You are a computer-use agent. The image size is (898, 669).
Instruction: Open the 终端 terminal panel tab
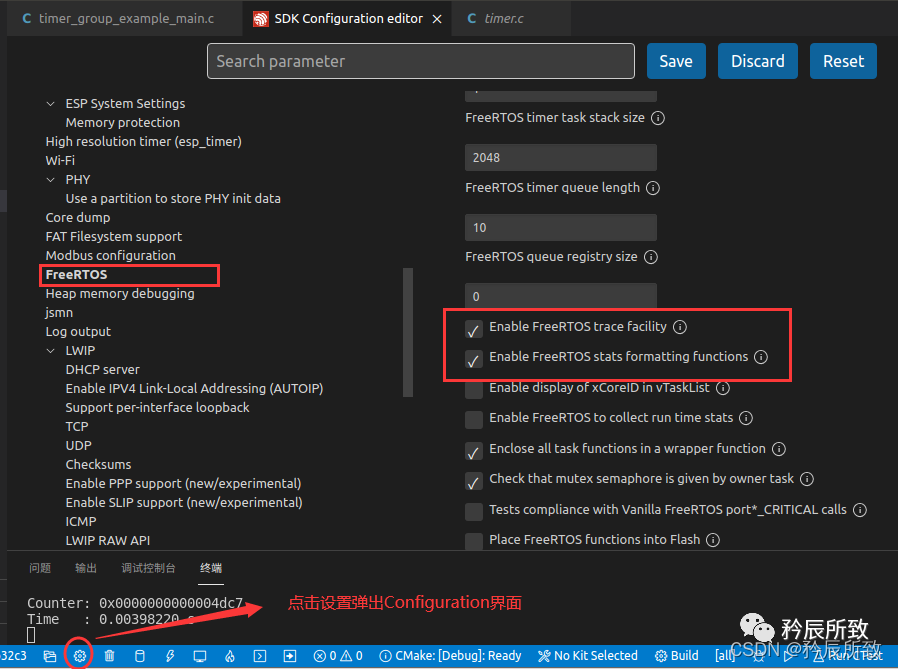211,568
